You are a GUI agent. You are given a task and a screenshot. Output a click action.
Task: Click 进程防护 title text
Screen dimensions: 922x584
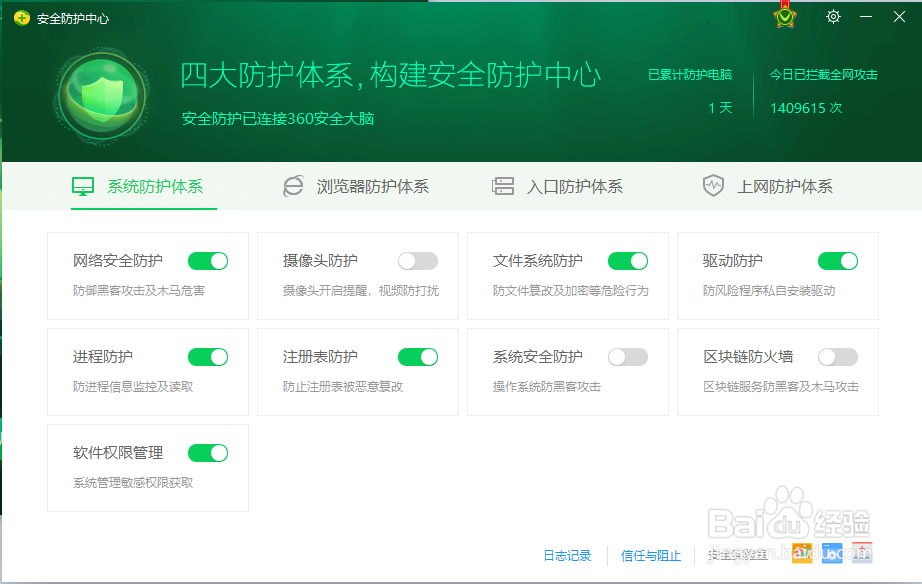tap(103, 356)
